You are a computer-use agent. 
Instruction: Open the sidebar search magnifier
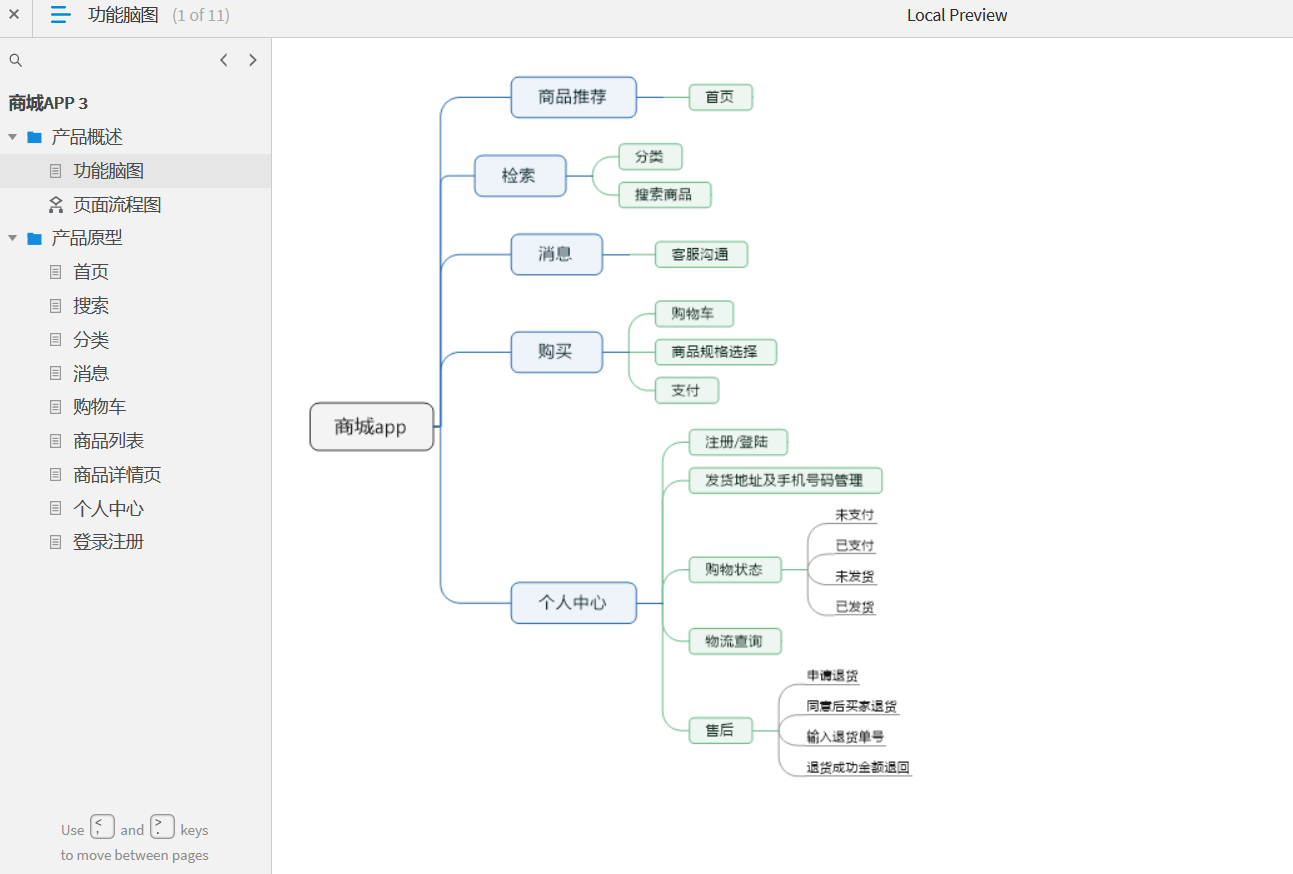(16, 60)
